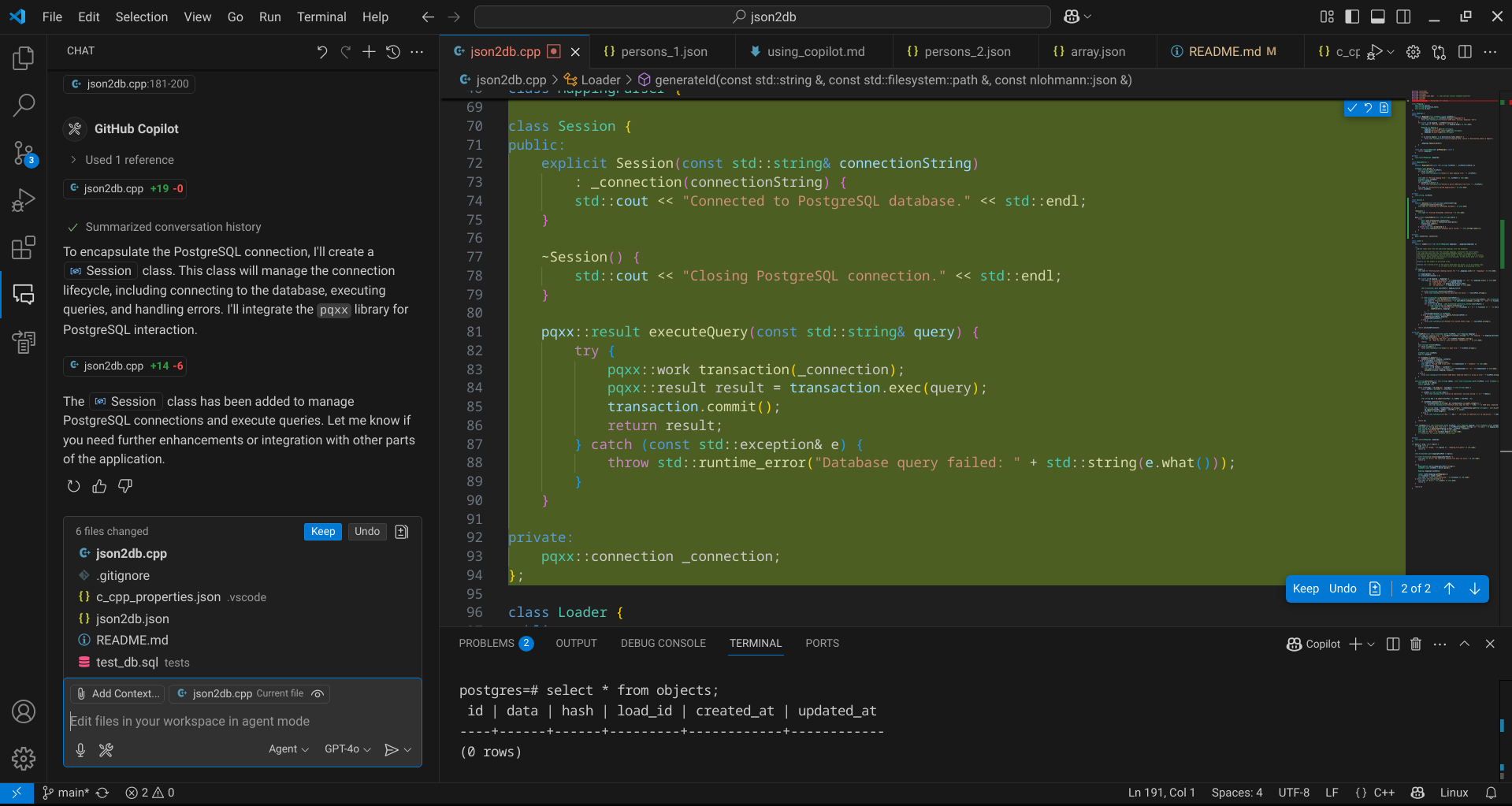This screenshot has height=806, width=1512.
Task: Change language mode C++ in status bar
Action: [x=1384, y=793]
